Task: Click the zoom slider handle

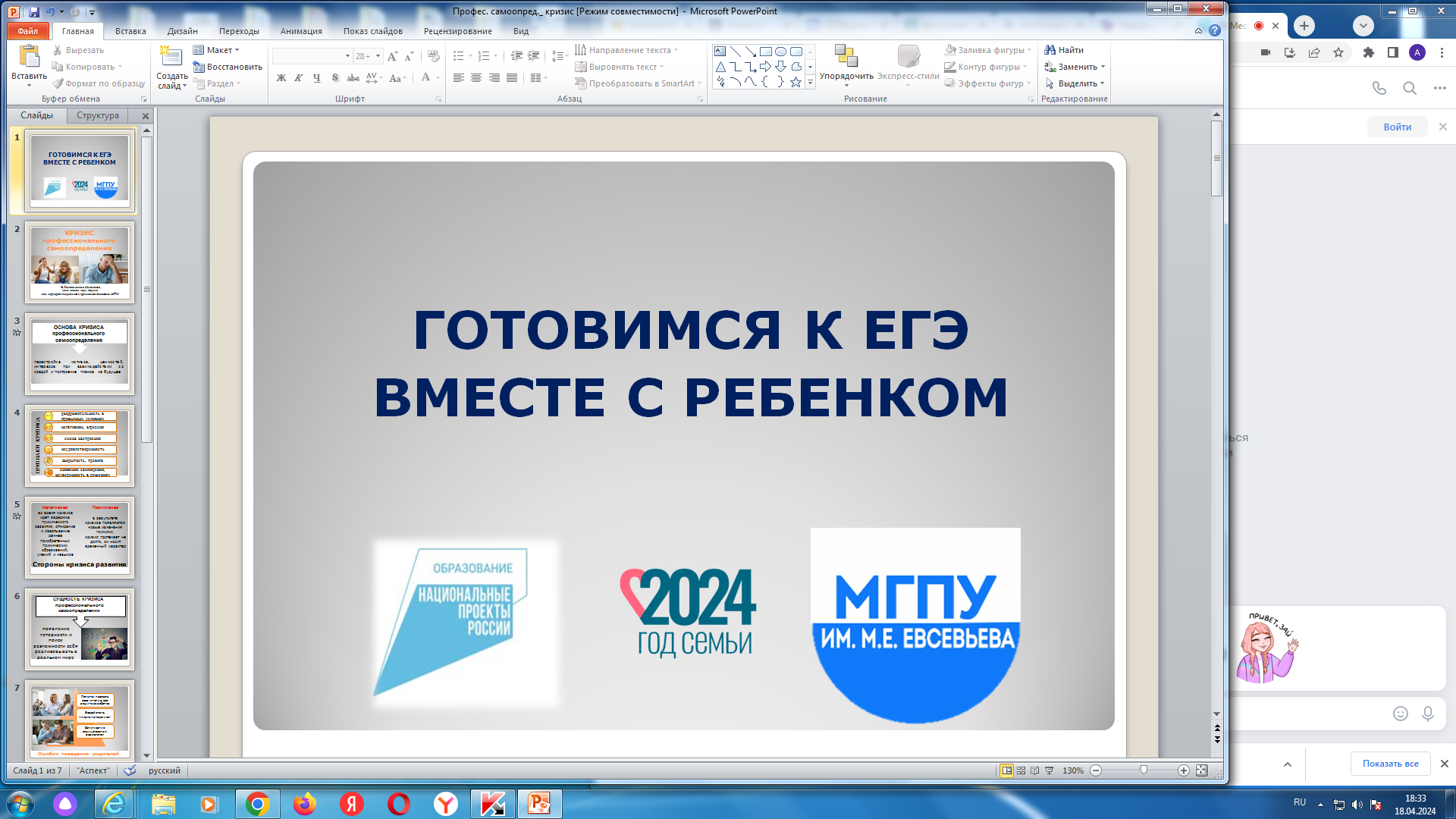Action: click(1144, 770)
